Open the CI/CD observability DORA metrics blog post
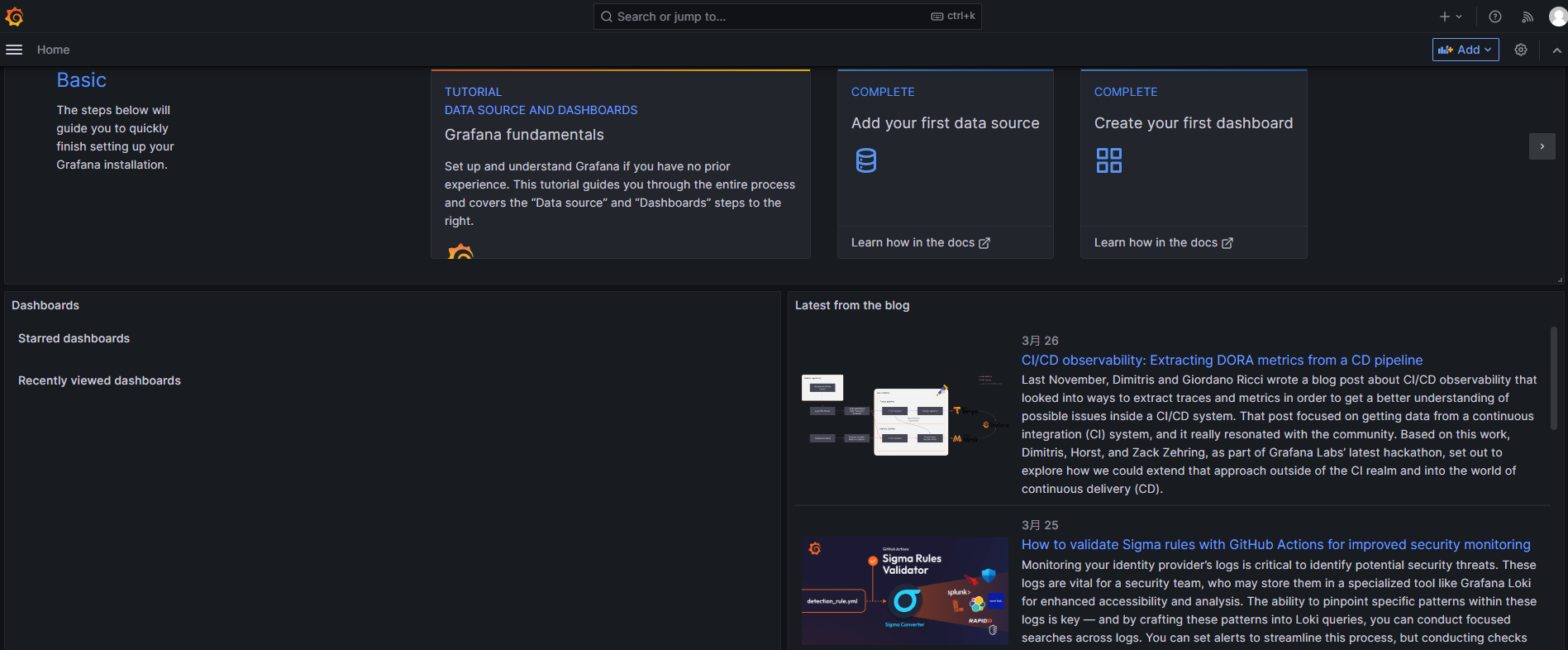This screenshot has height=650, width=1568. pyautogui.click(x=1222, y=360)
